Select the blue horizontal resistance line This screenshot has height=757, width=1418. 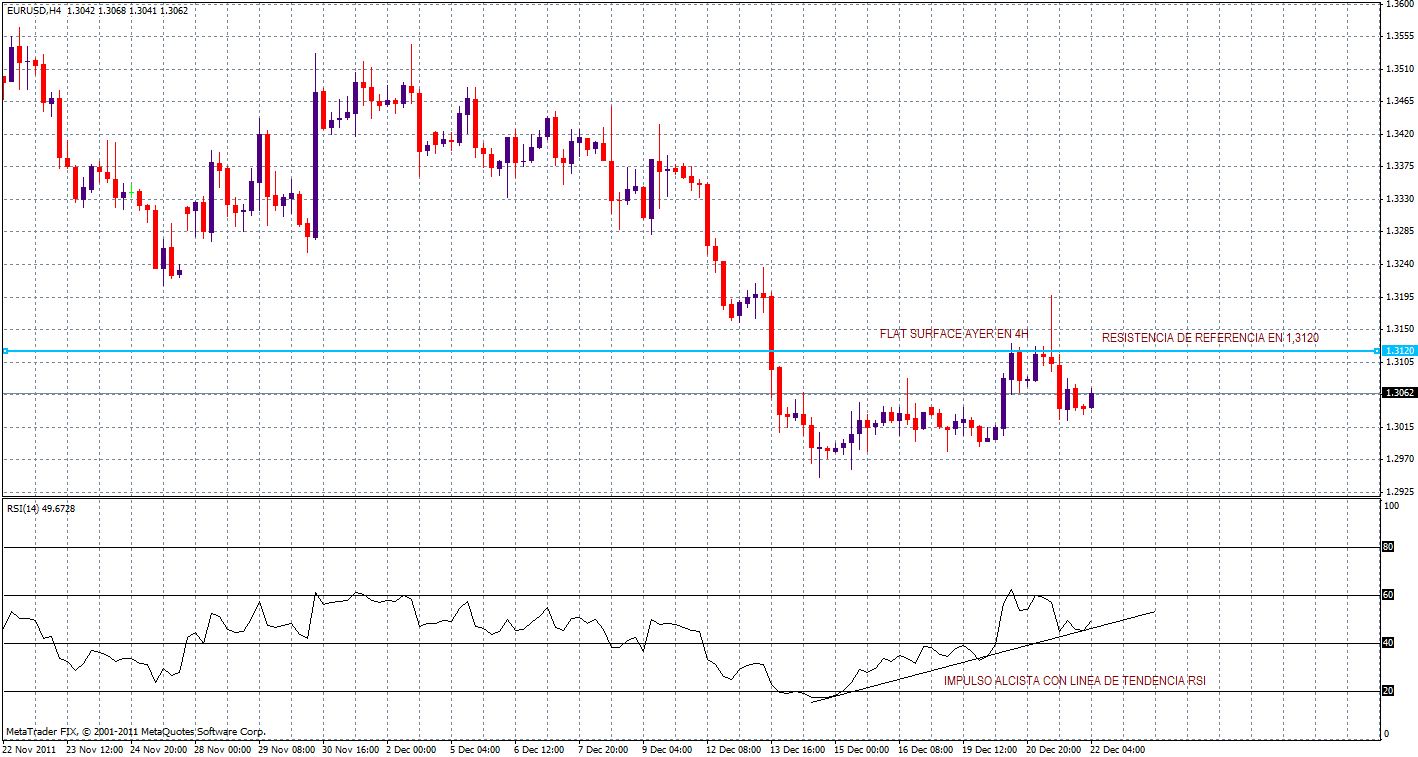coord(690,351)
